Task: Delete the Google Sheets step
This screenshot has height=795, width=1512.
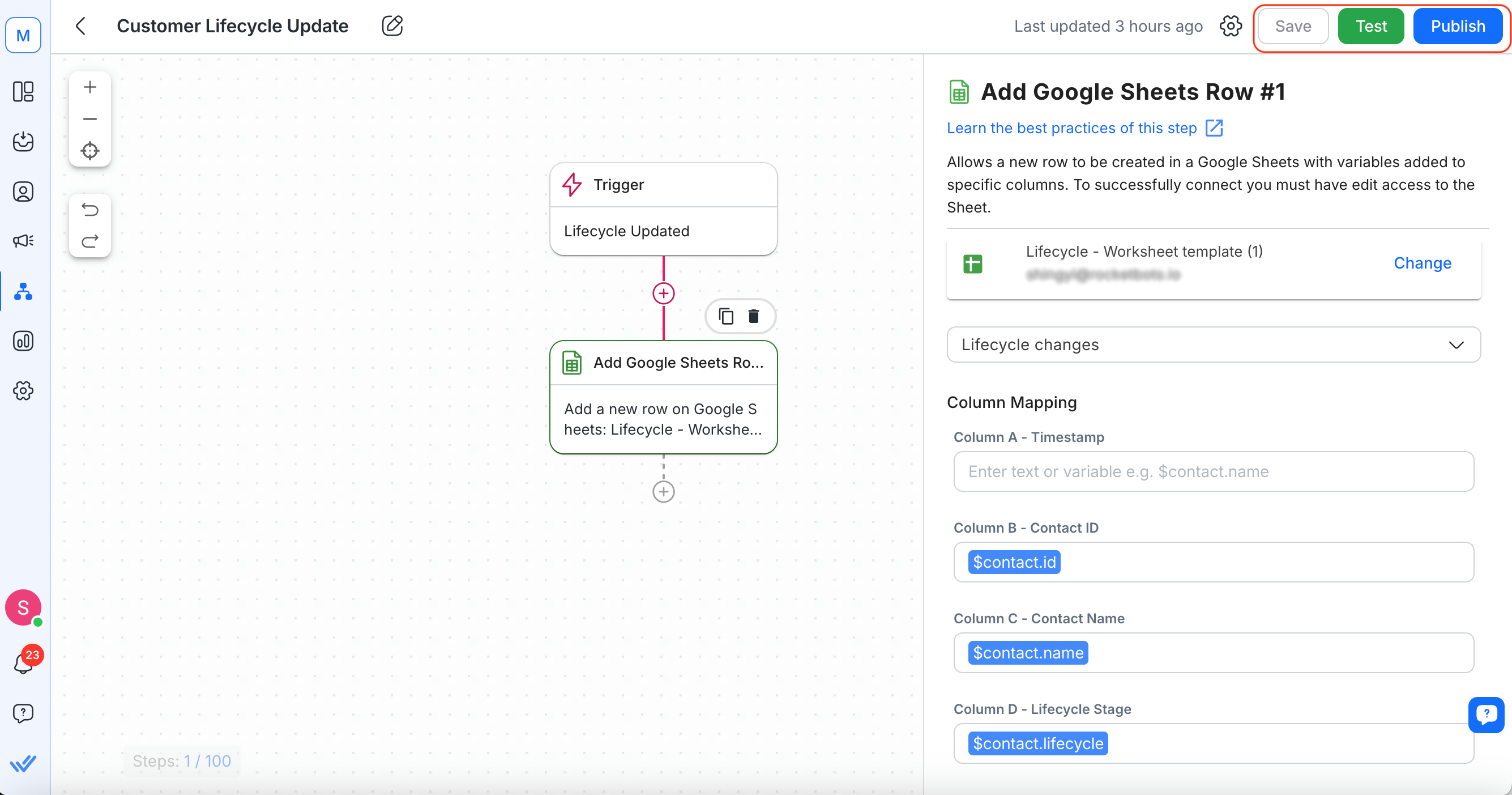Action: [x=754, y=317]
